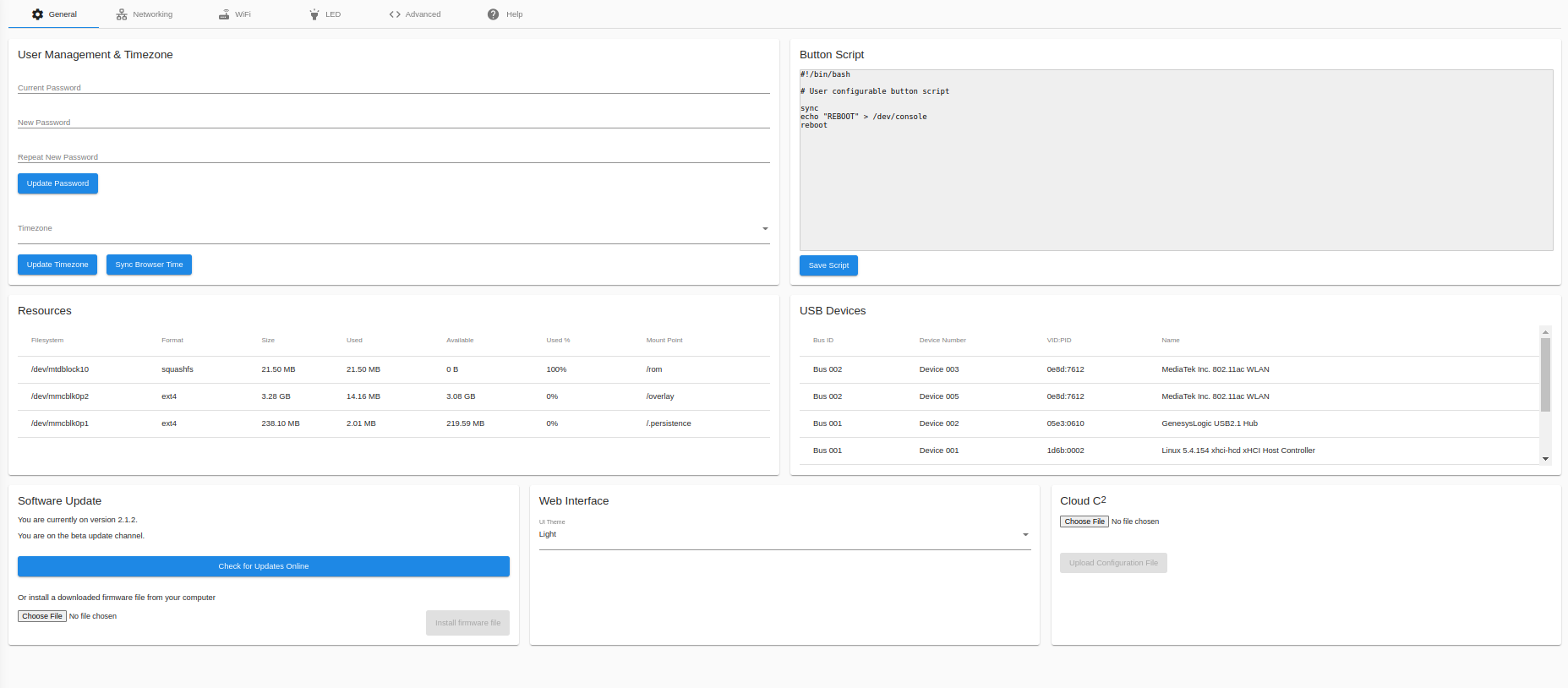1568x688 pixels.
Task: Click Update Password button
Action: pyautogui.click(x=57, y=183)
